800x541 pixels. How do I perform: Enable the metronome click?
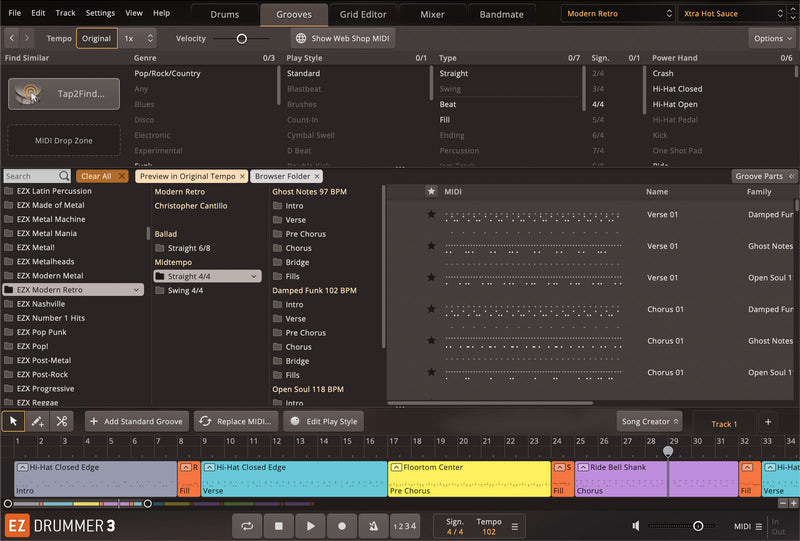pyautogui.click(x=373, y=525)
